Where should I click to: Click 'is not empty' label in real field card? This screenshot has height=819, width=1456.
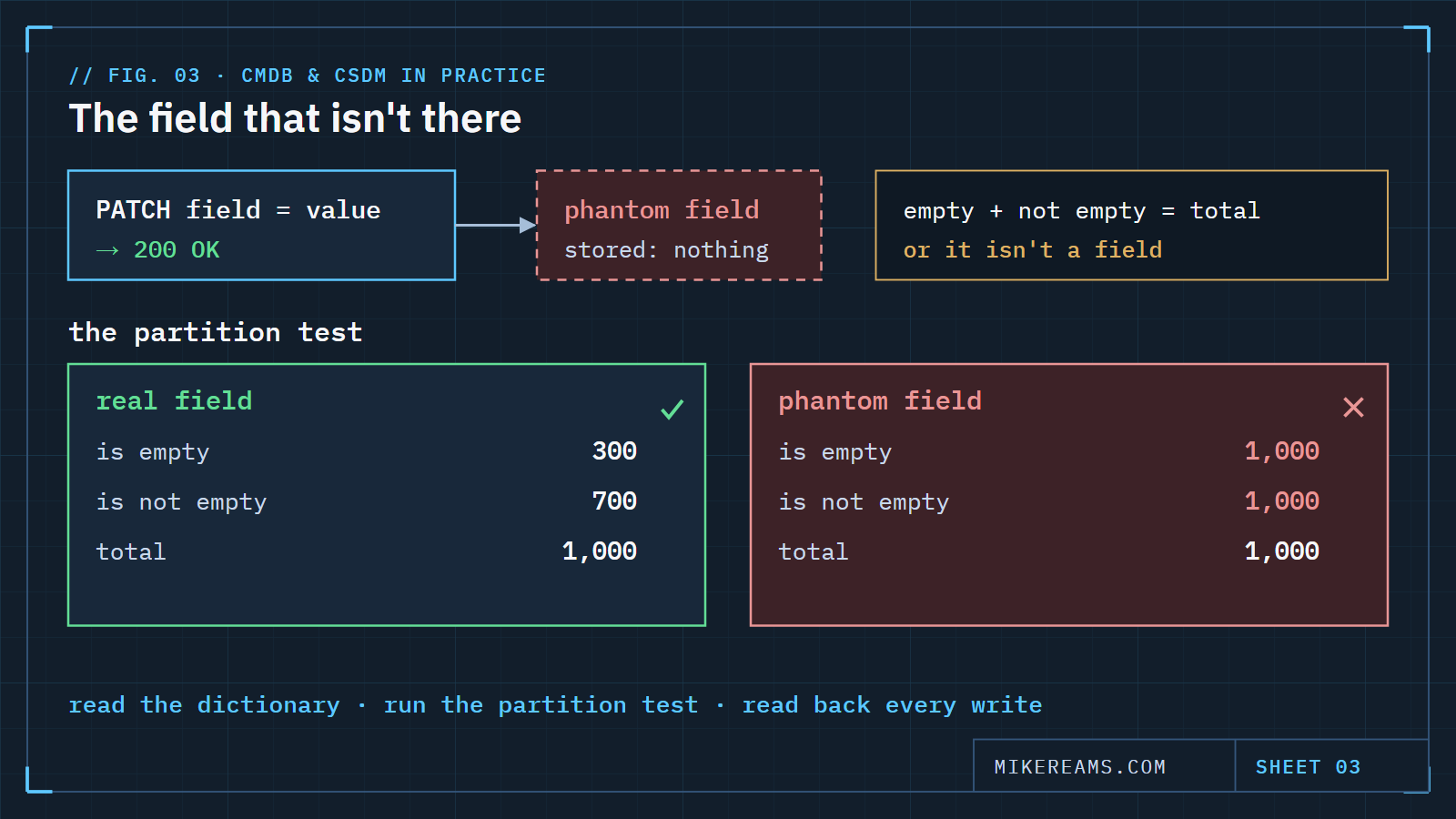coord(181,502)
